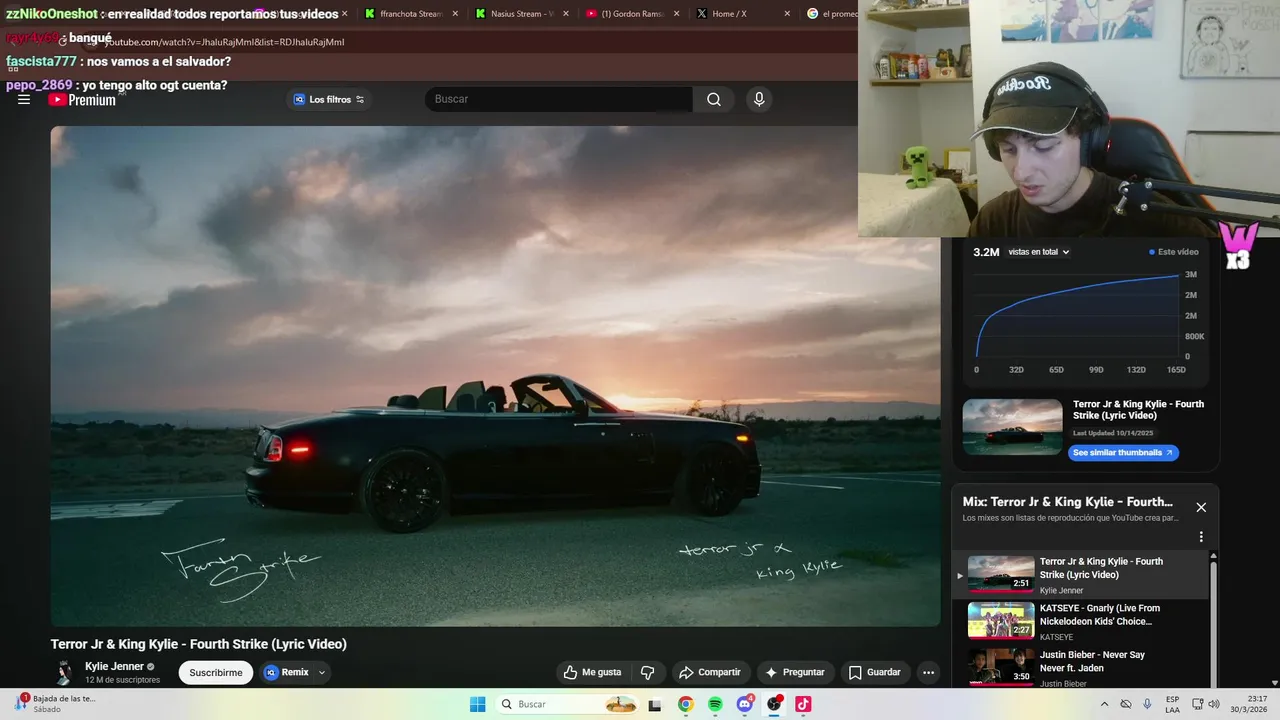
Task: Click the Windows taskbar Buscar search box
Action: point(568,704)
